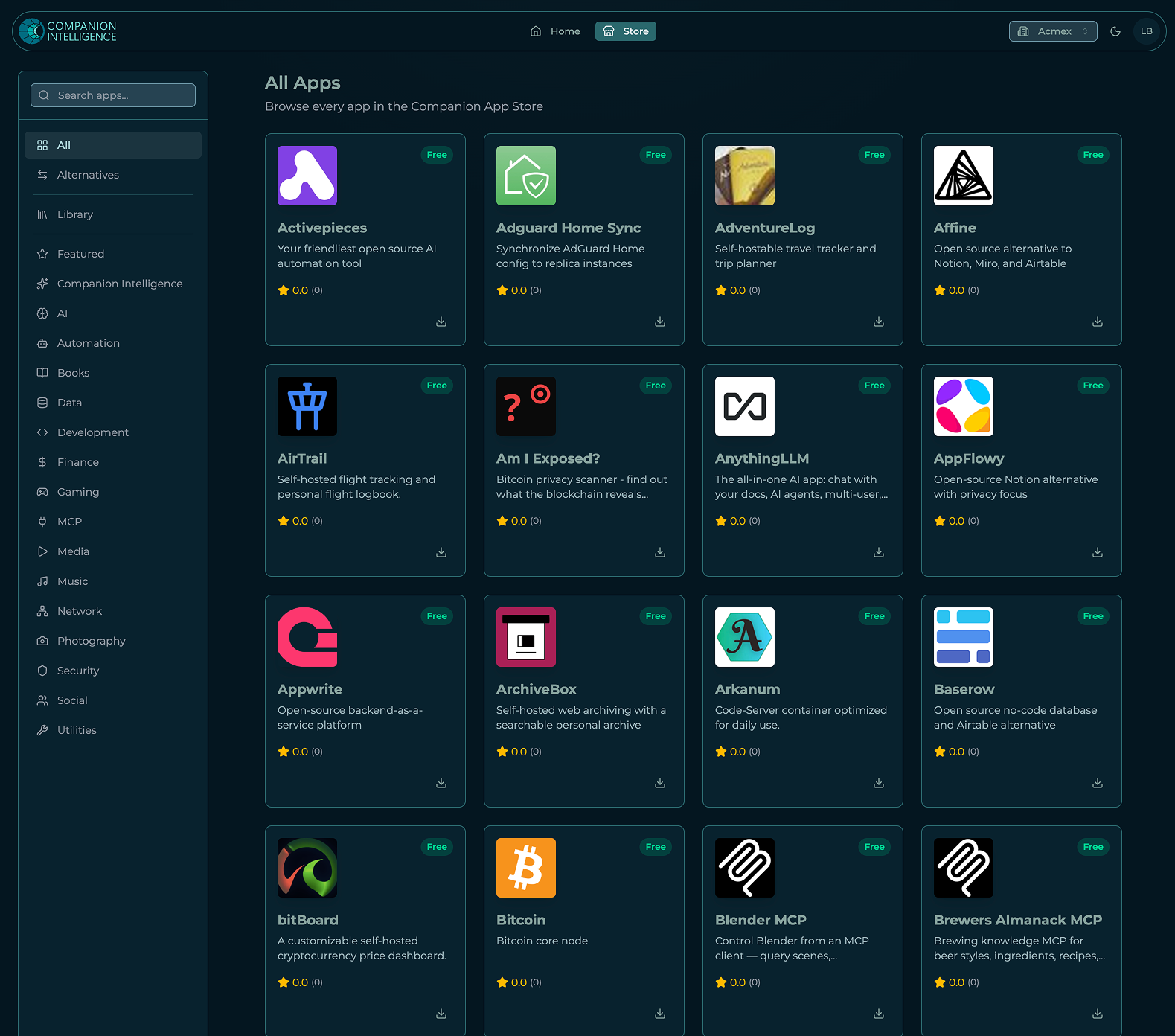Show Featured apps
The height and width of the screenshot is (1036, 1175).
click(113, 254)
